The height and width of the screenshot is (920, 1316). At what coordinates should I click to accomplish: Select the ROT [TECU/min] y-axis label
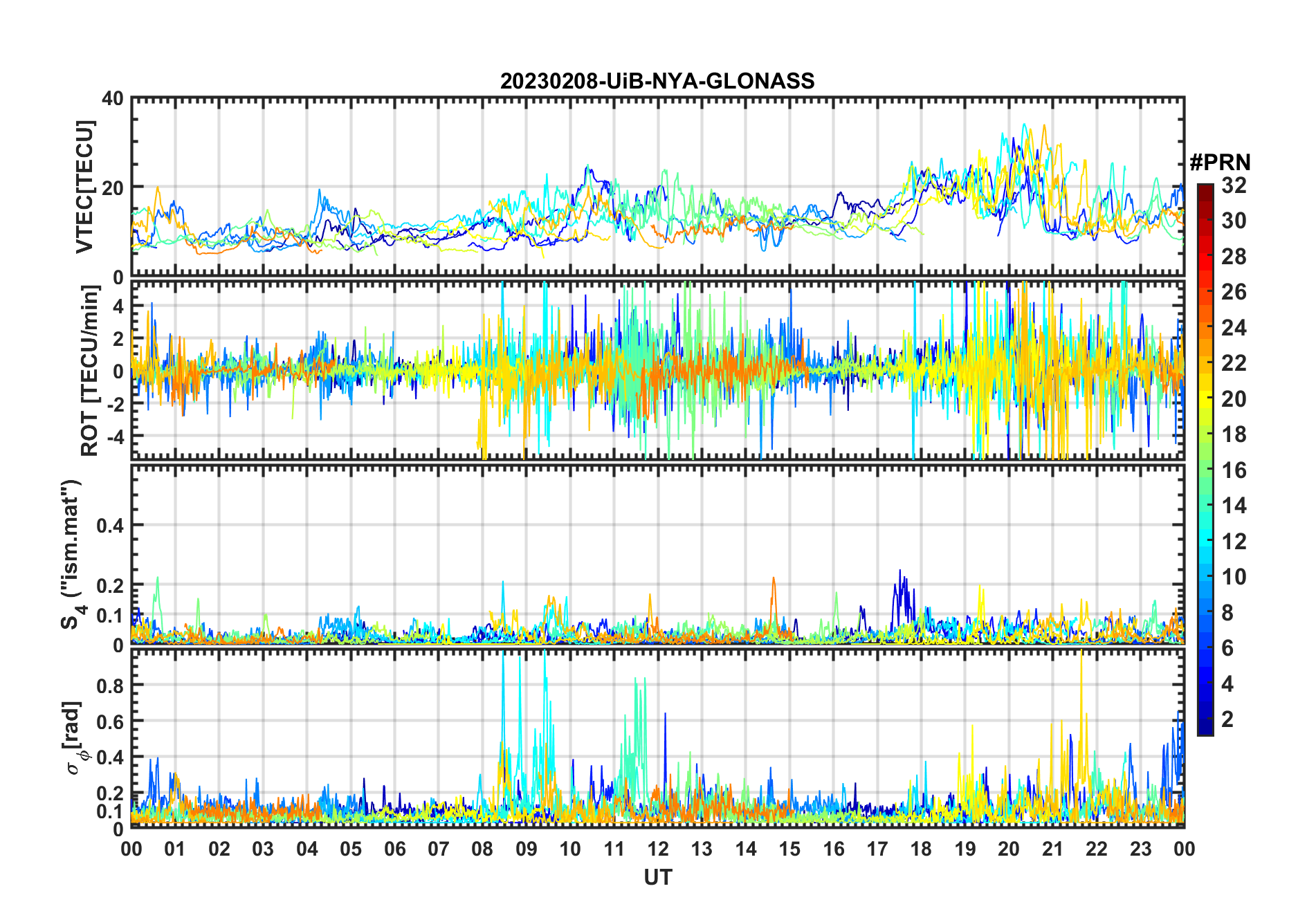point(90,371)
